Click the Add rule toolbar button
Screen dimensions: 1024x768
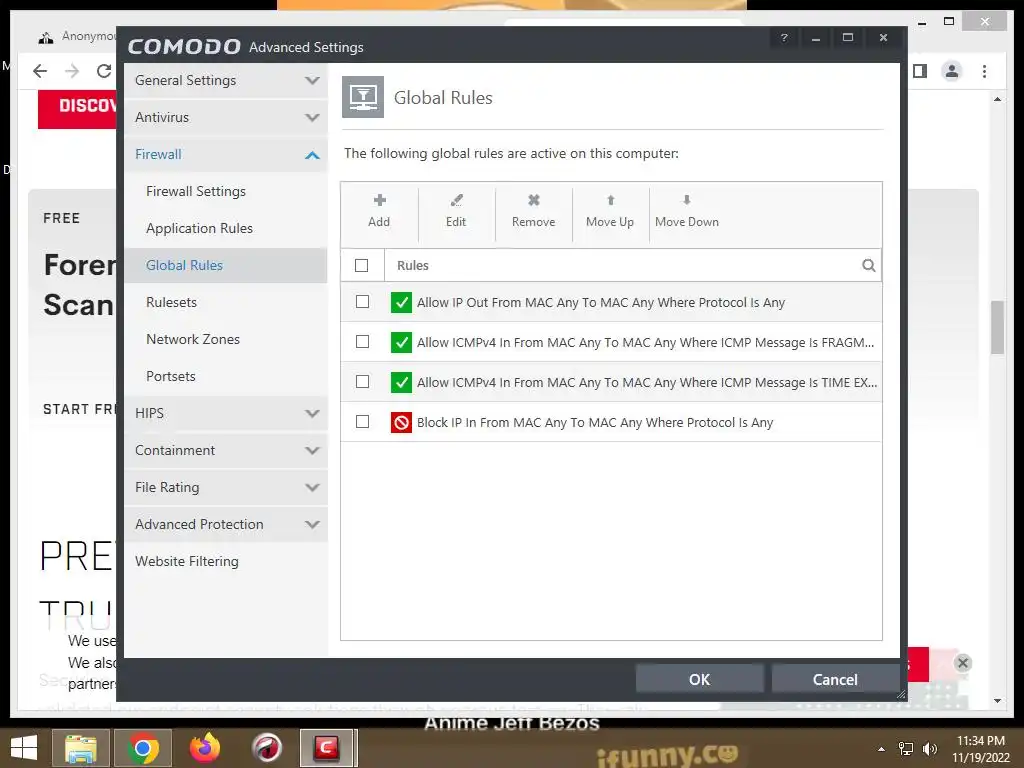point(379,211)
